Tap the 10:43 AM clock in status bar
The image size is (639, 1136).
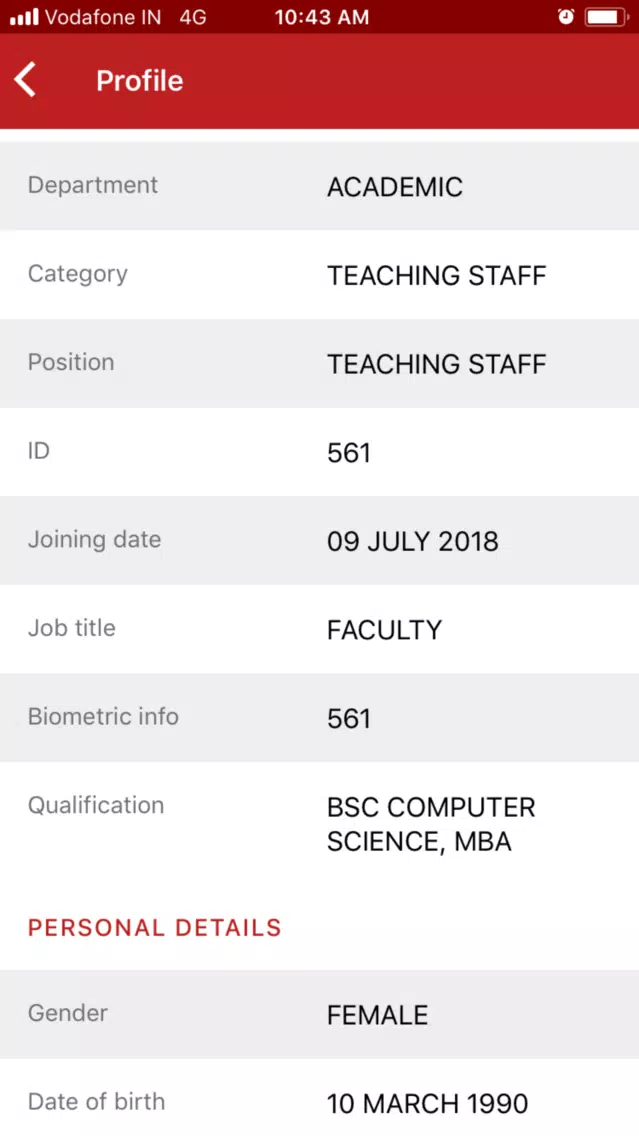click(x=322, y=17)
